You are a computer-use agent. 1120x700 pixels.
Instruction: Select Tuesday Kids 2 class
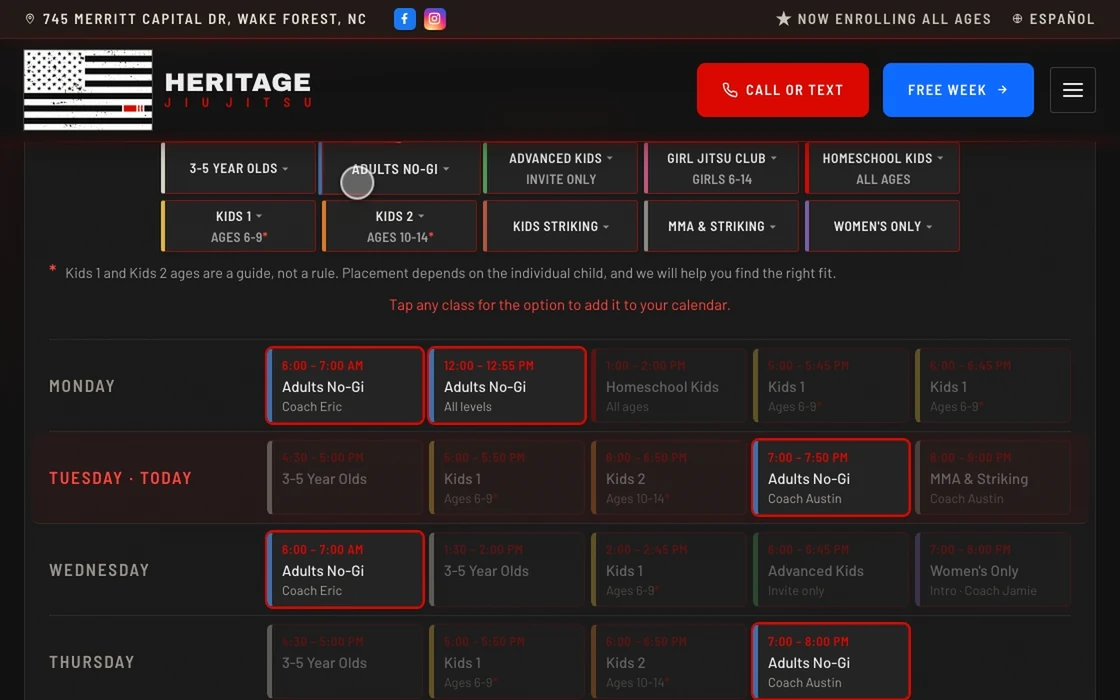[669, 477]
